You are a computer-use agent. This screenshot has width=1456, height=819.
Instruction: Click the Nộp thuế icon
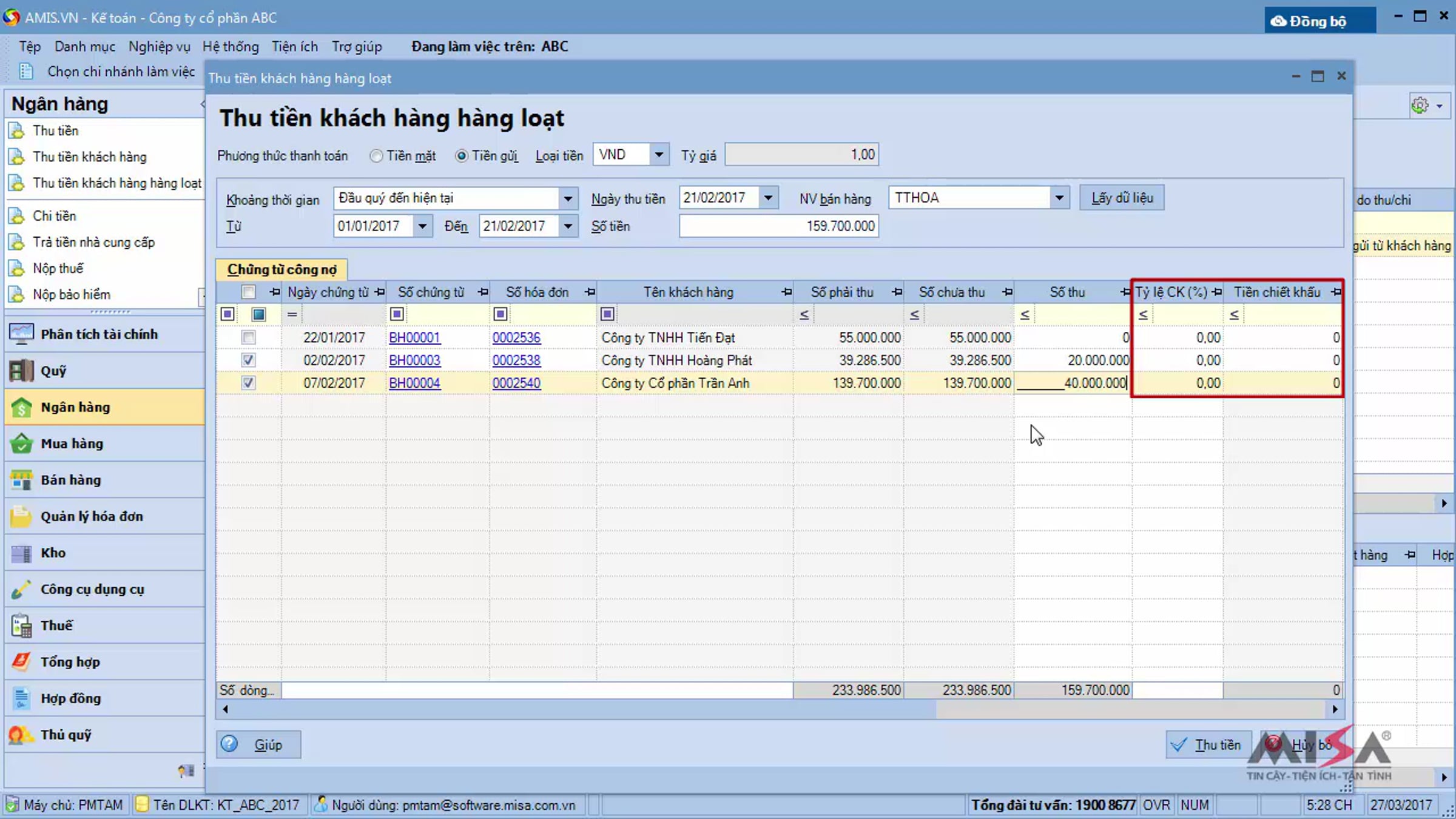(x=16, y=268)
